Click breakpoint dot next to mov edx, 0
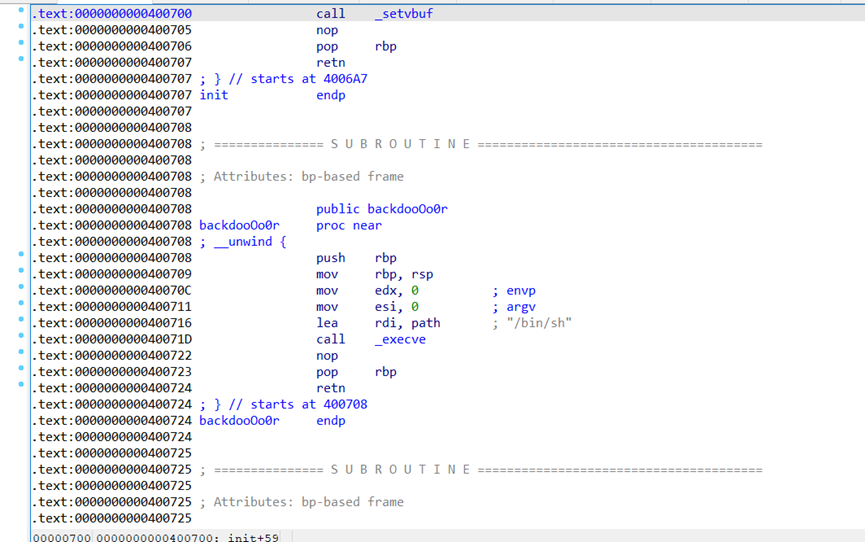Screen dimensions: 865x542 point(22,288)
